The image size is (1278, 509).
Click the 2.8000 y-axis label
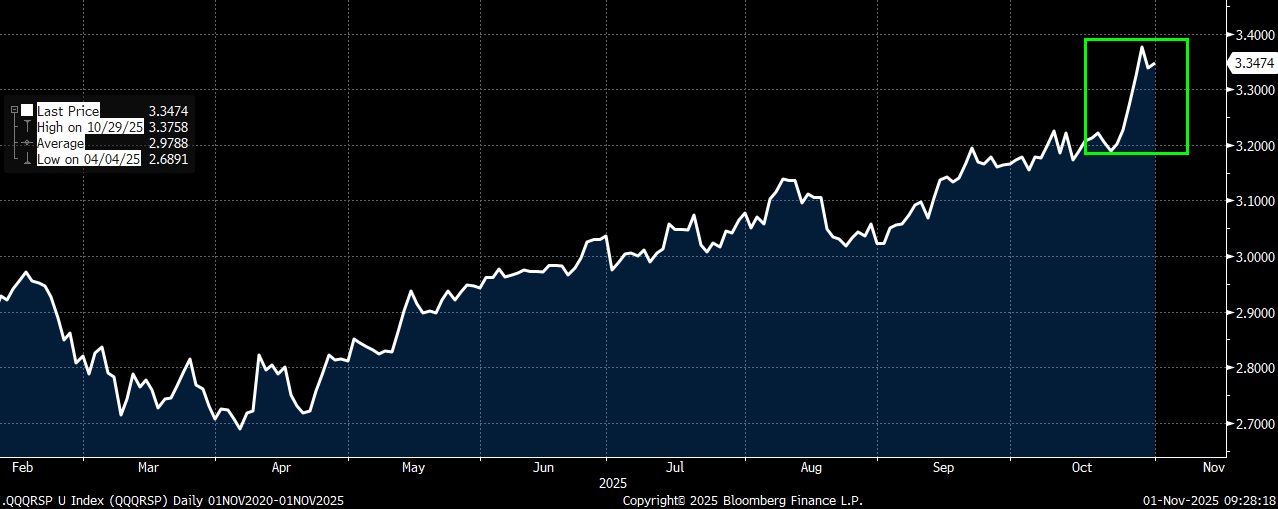click(x=1253, y=369)
